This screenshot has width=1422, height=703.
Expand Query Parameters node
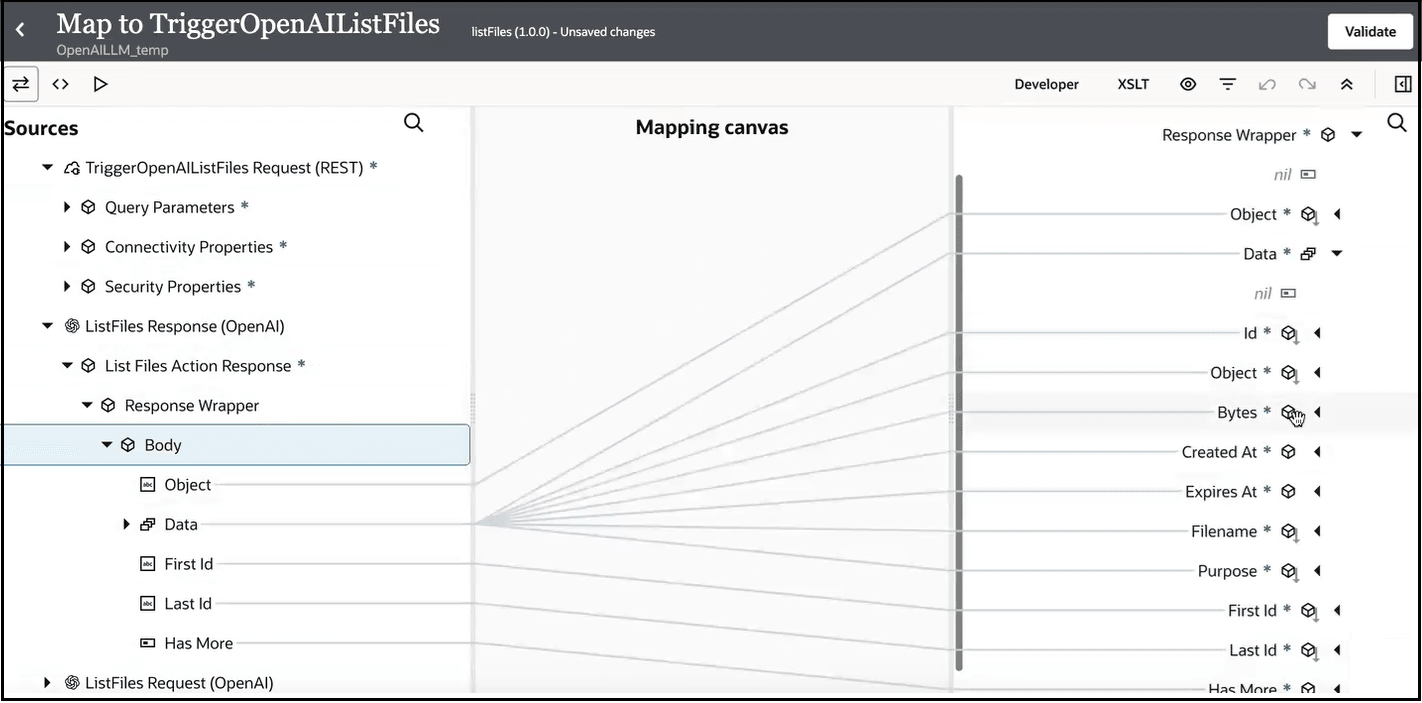(67, 207)
